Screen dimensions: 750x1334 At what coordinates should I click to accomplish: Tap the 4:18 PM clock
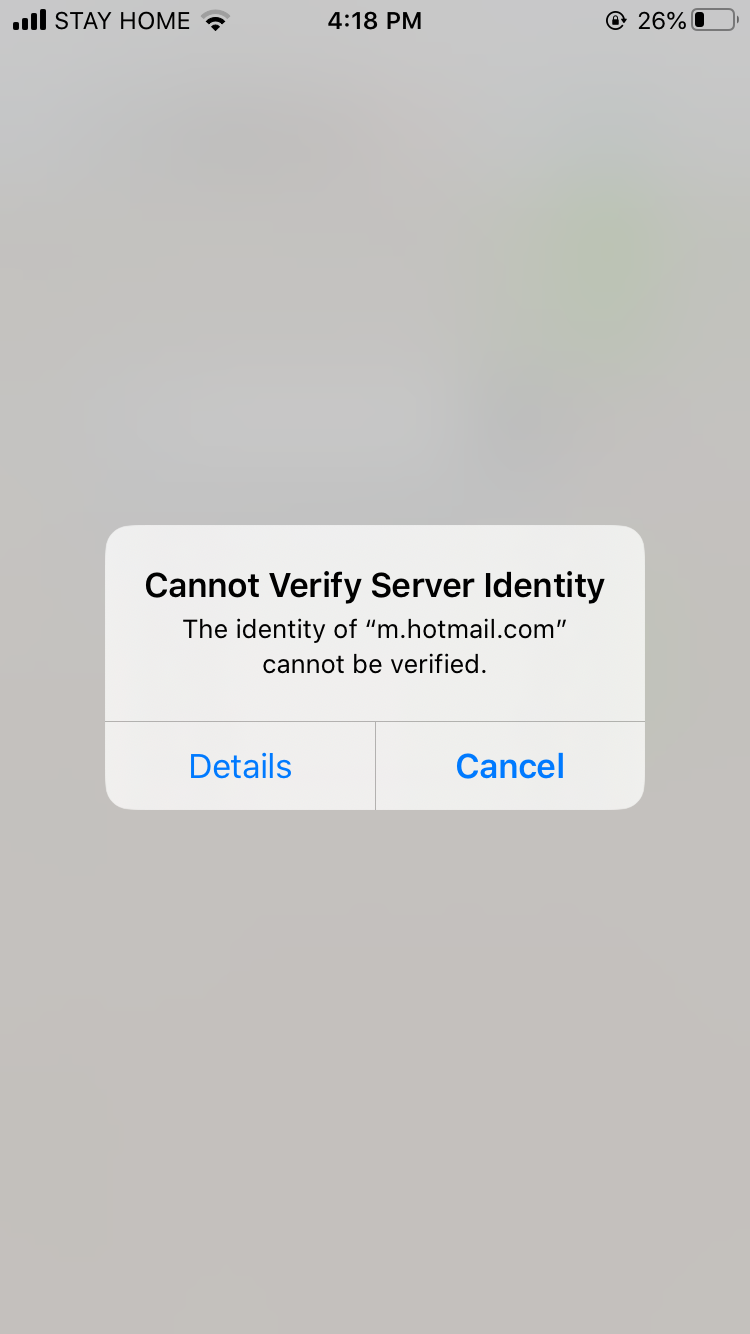(x=375, y=20)
